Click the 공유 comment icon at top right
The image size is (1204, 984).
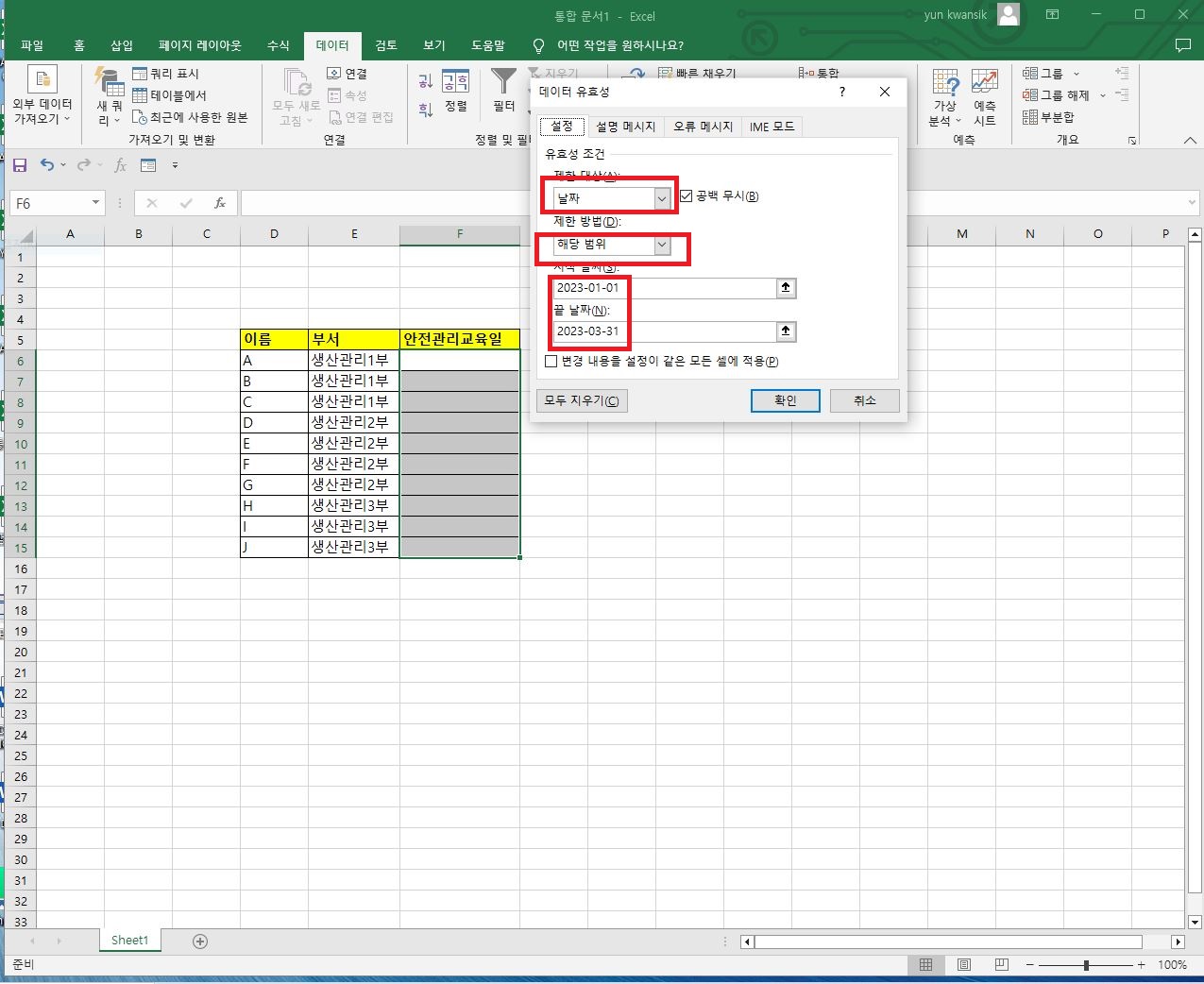1183,45
